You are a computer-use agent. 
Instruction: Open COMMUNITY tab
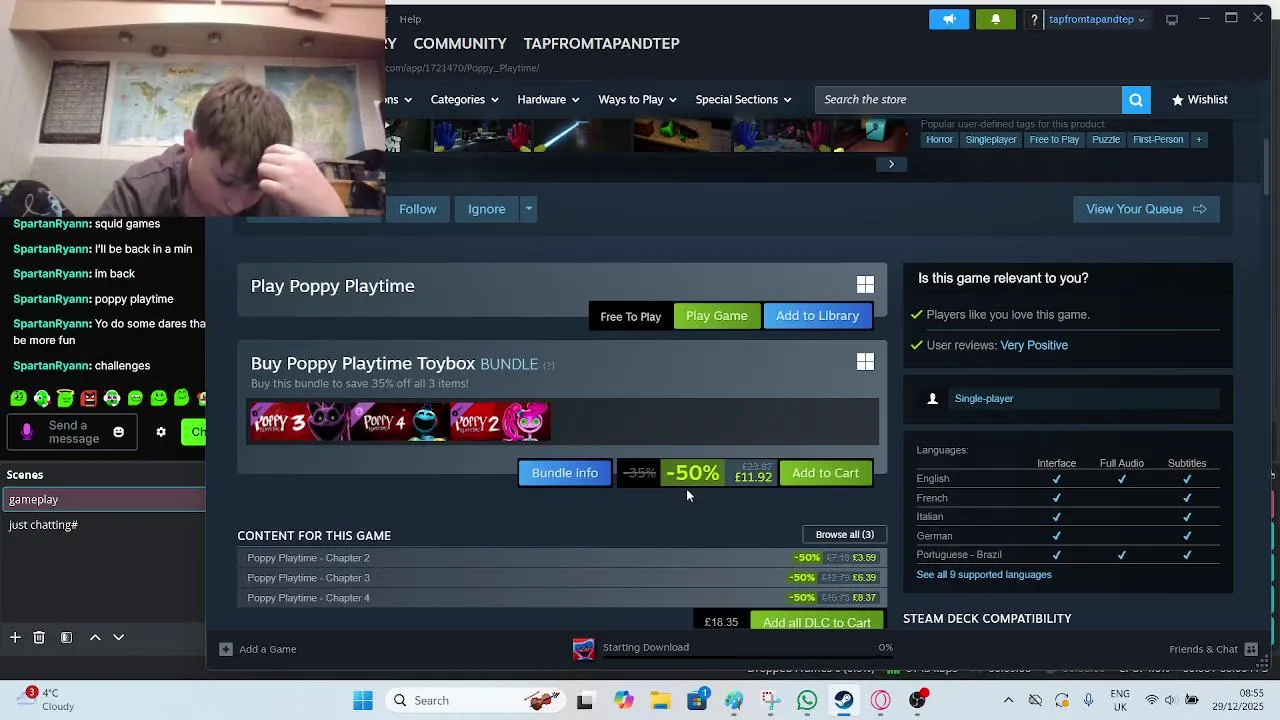(x=460, y=44)
